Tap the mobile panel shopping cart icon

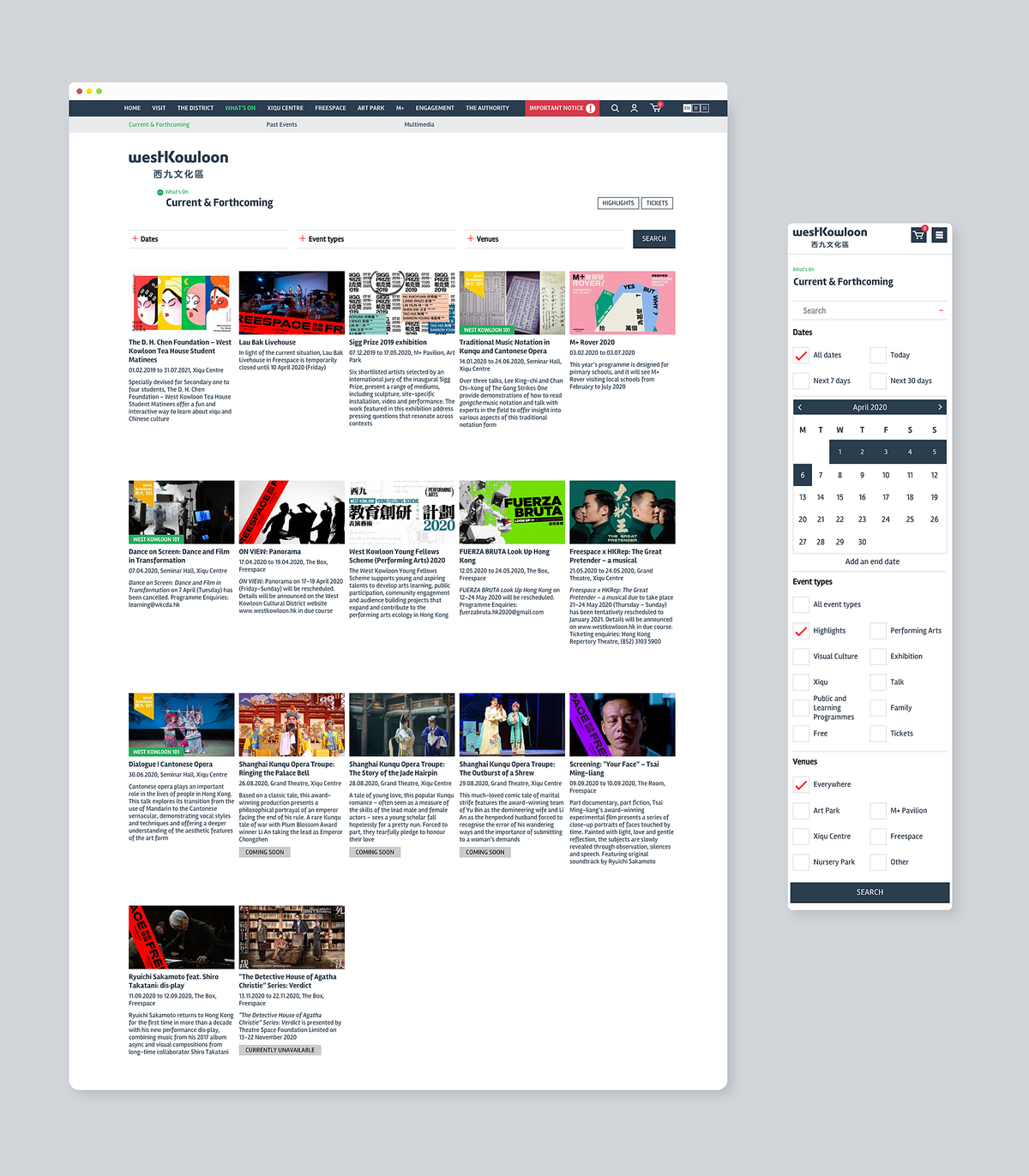[x=918, y=235]
